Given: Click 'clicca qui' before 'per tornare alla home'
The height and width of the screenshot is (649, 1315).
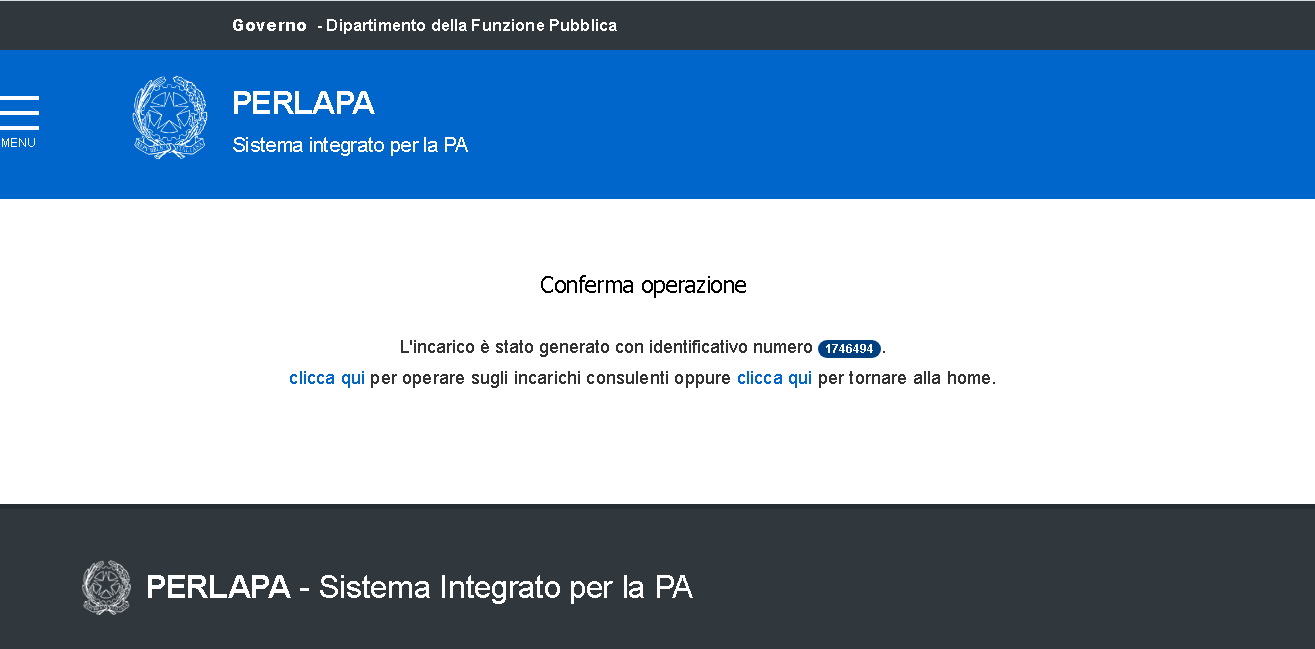Looking at the screenshot, I should pos(774,378).
